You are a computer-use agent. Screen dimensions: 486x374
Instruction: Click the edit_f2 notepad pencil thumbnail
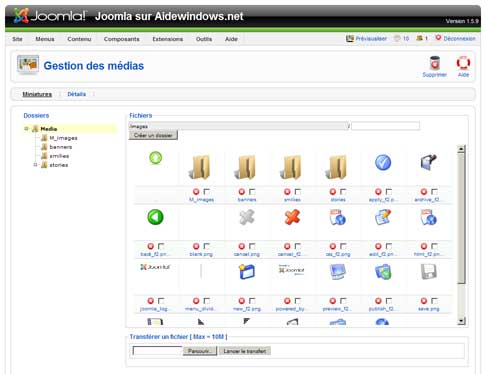383,217
